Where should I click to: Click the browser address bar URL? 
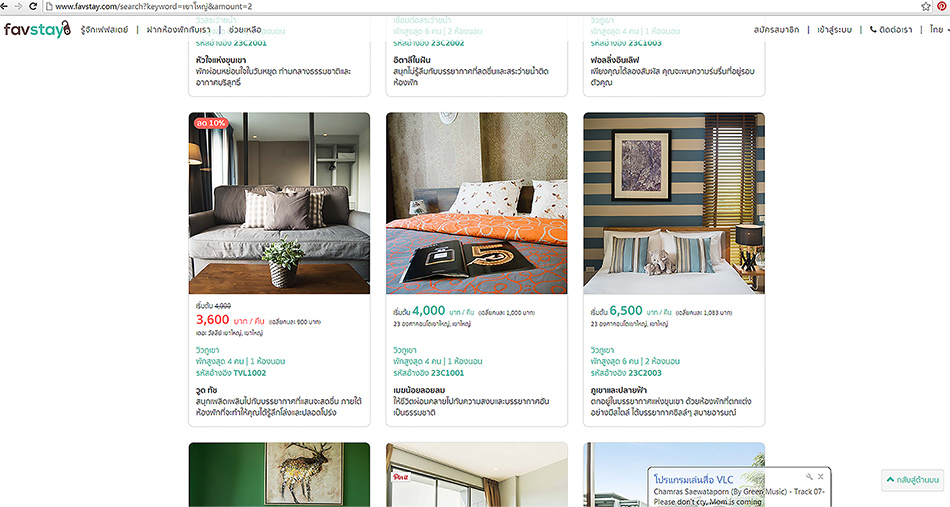153,6
